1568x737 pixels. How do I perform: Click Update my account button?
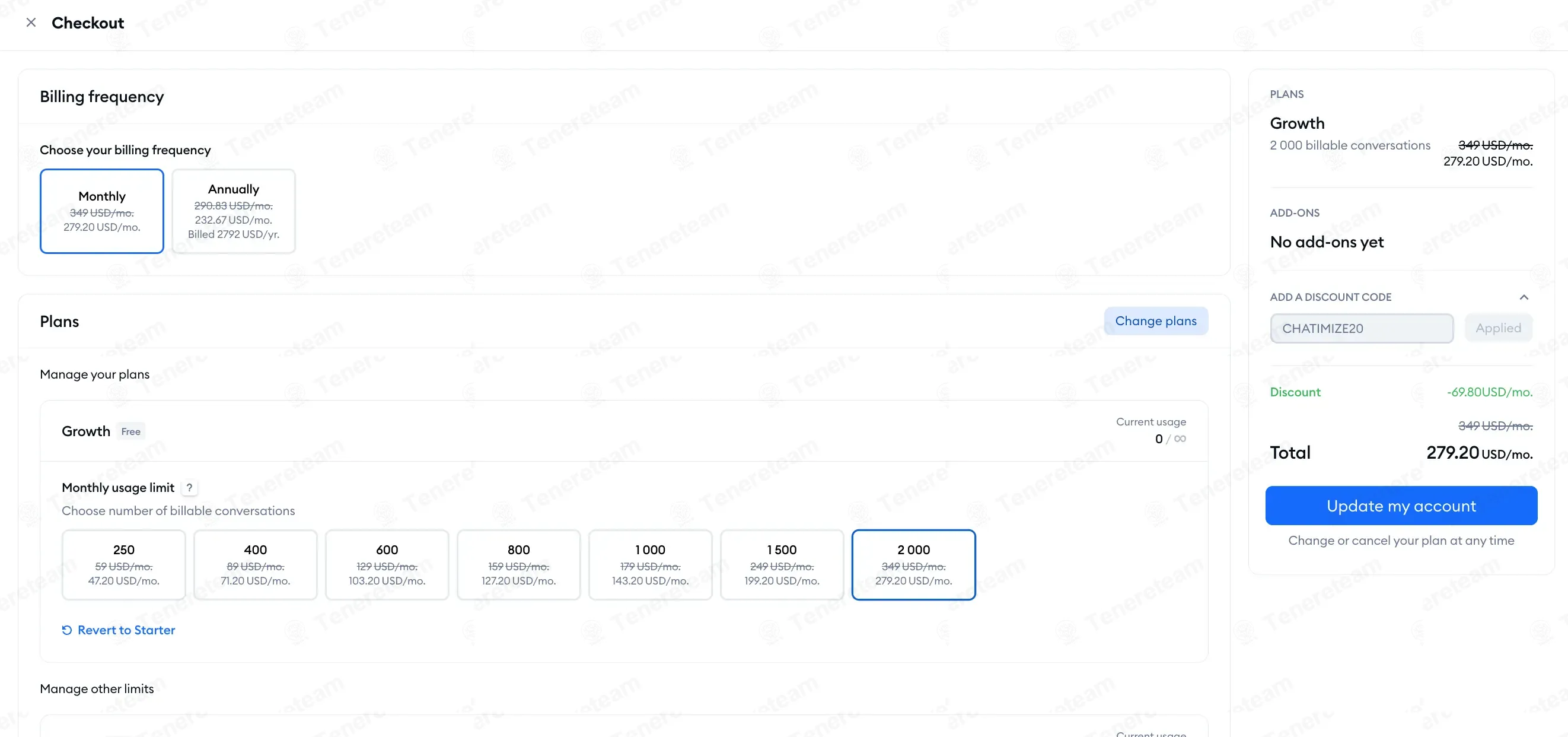1401,506
